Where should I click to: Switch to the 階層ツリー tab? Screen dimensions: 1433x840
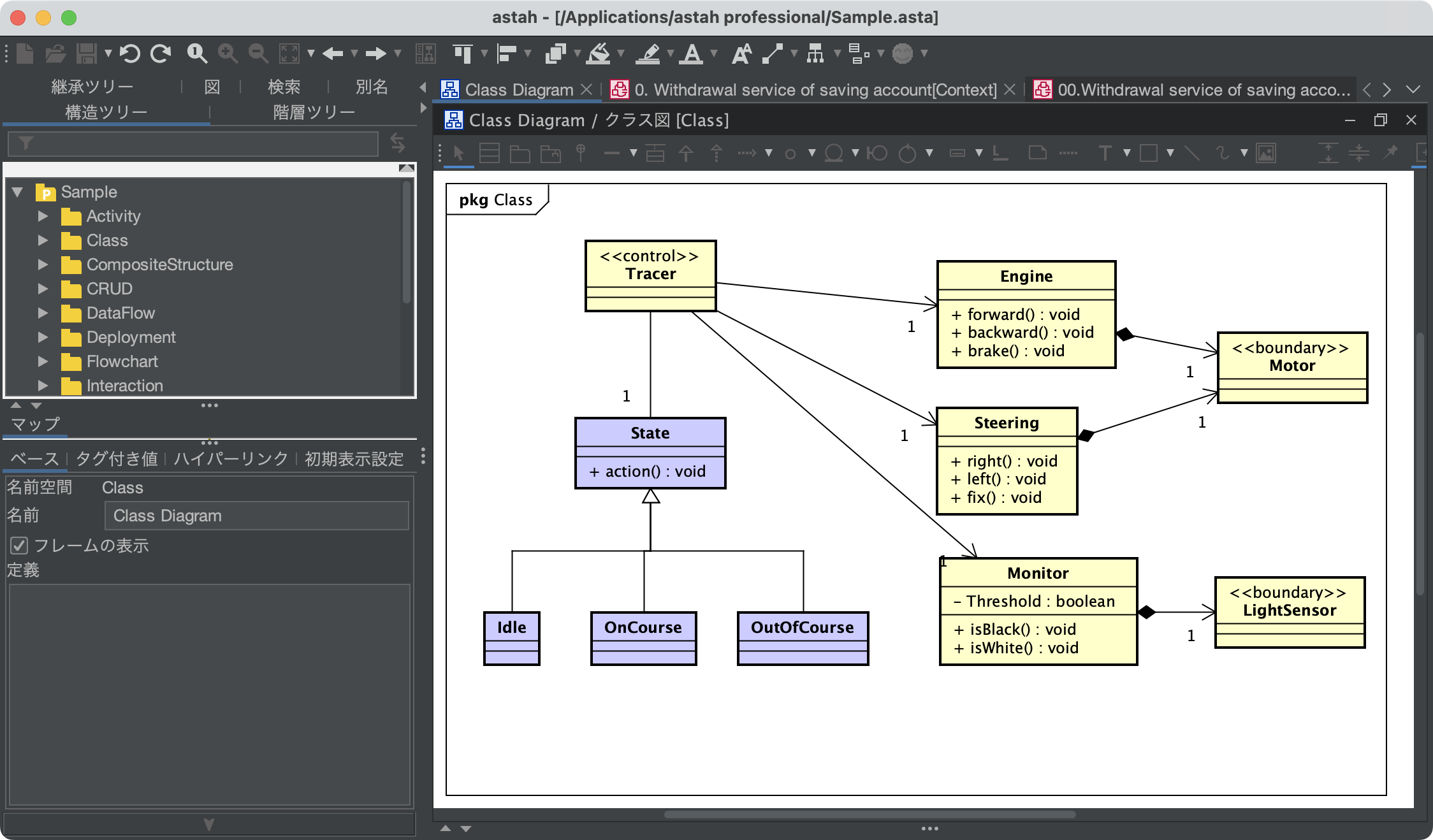[312, 110]
